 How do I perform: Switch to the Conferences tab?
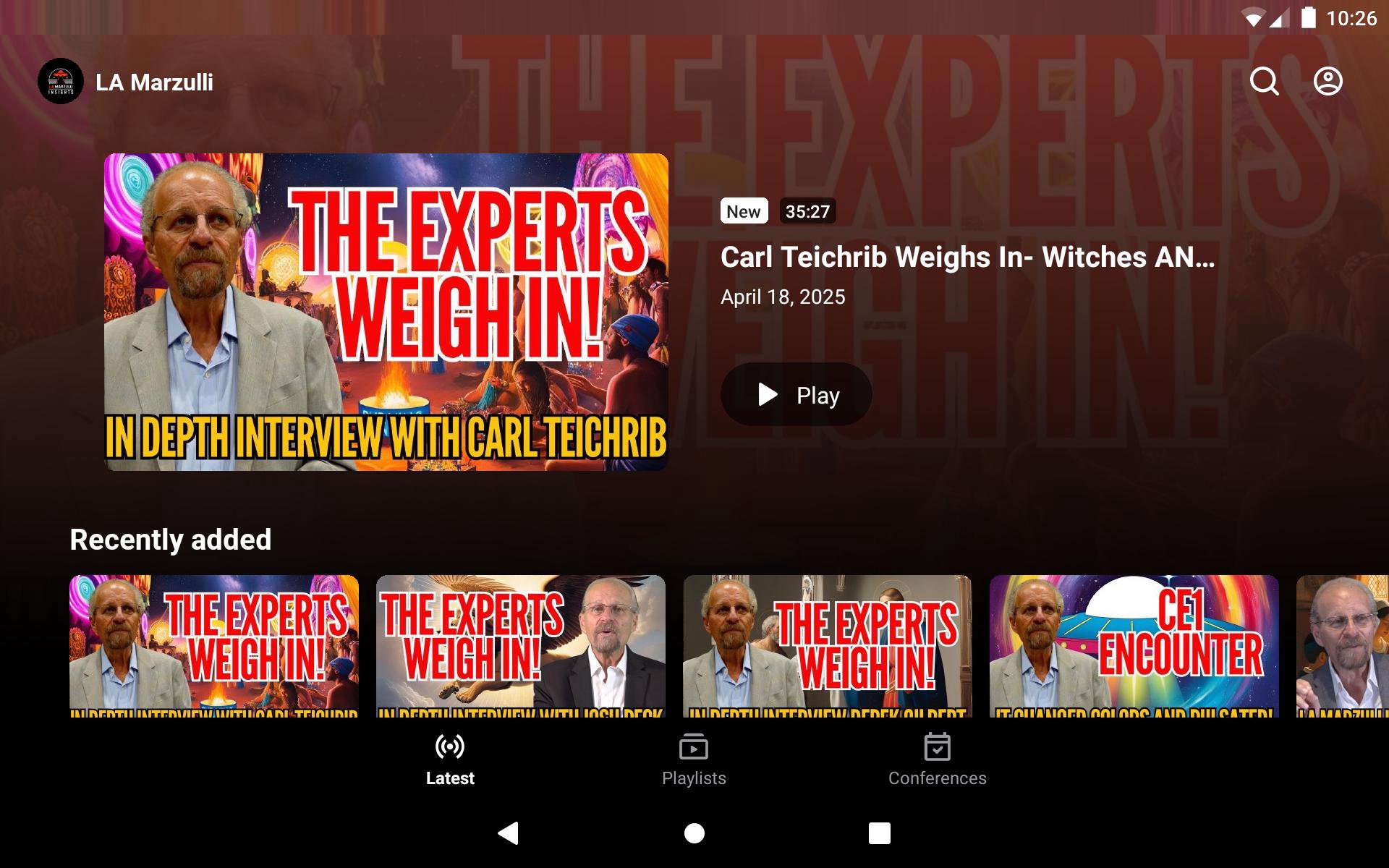coord(938,759)
